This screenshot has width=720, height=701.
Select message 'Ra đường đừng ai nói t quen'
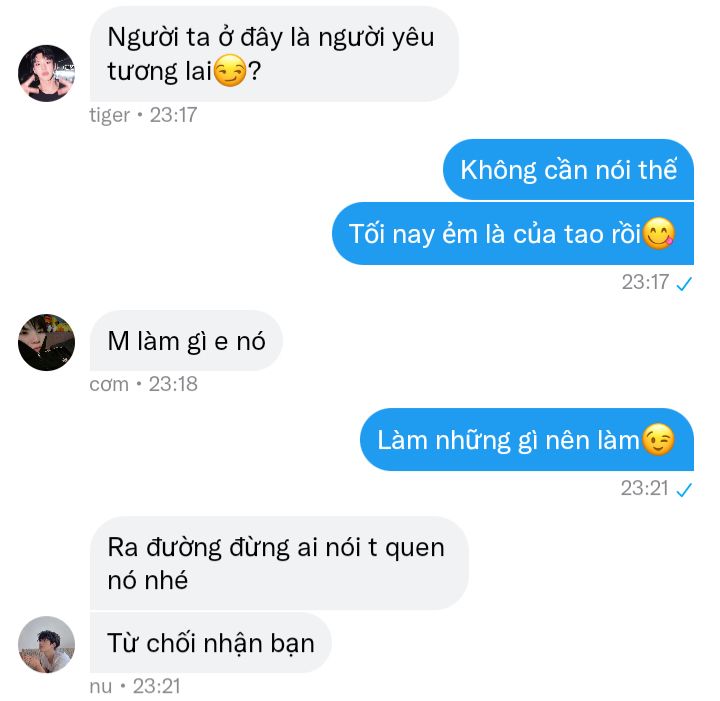(x=279, y=564)
